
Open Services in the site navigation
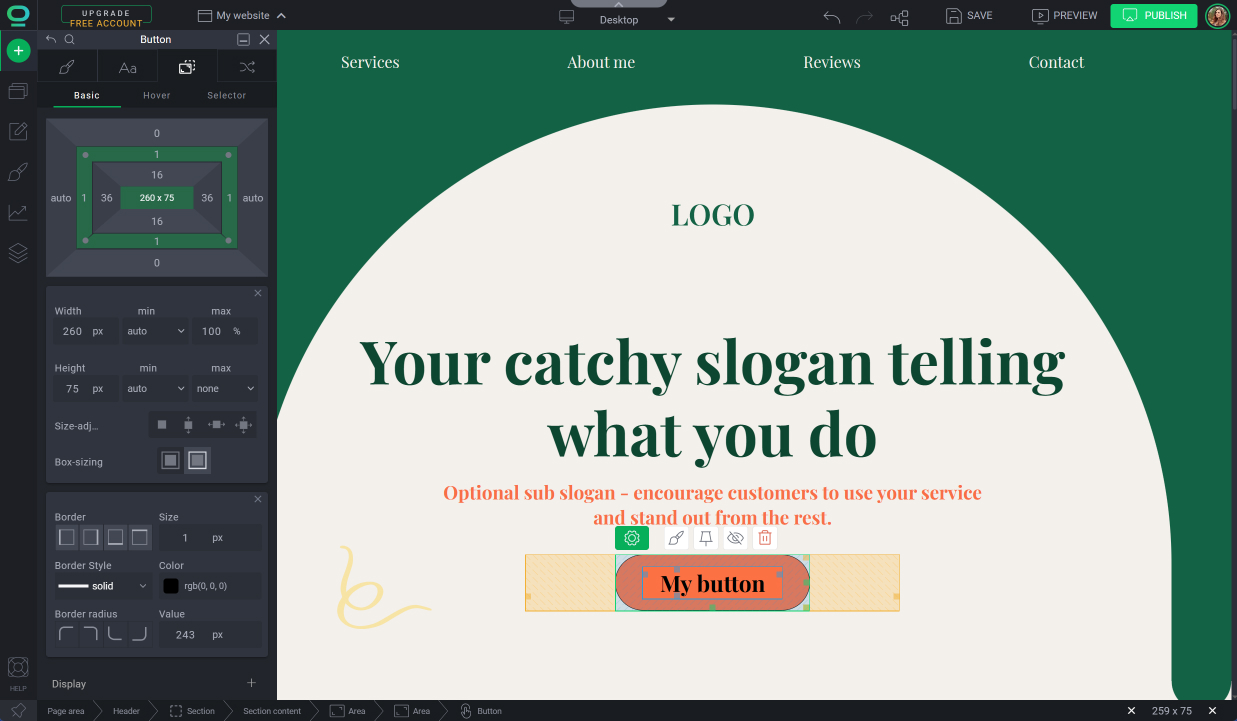(370, 62)
